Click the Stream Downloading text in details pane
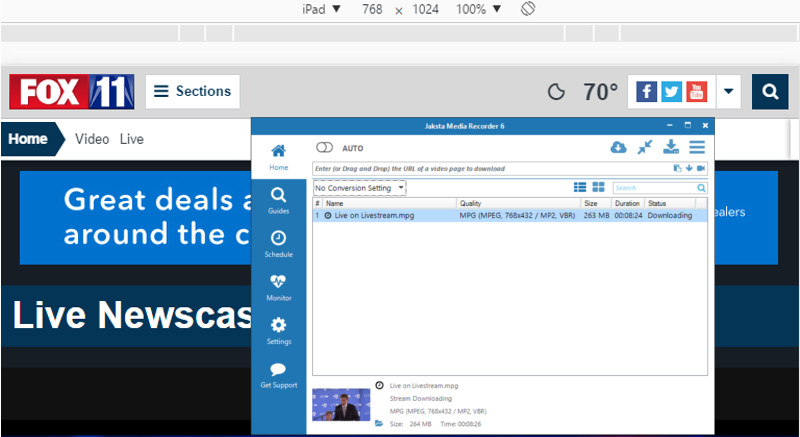The image size is (800, 437). coord(421,398)
